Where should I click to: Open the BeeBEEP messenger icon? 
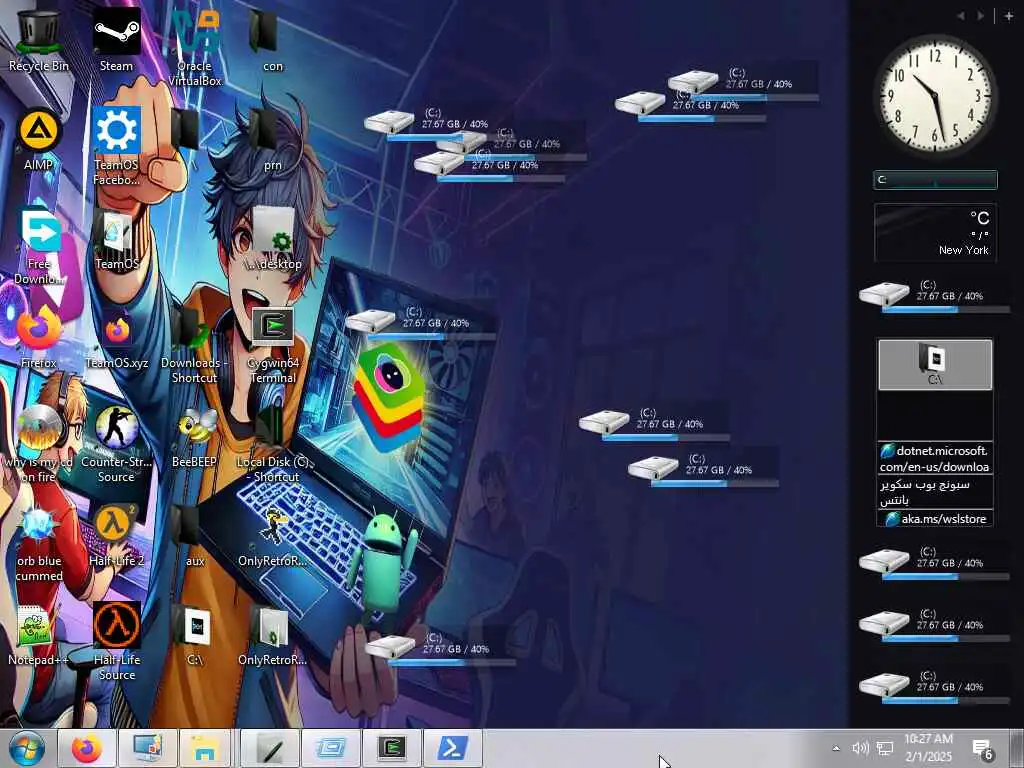(x=195, y=438)
